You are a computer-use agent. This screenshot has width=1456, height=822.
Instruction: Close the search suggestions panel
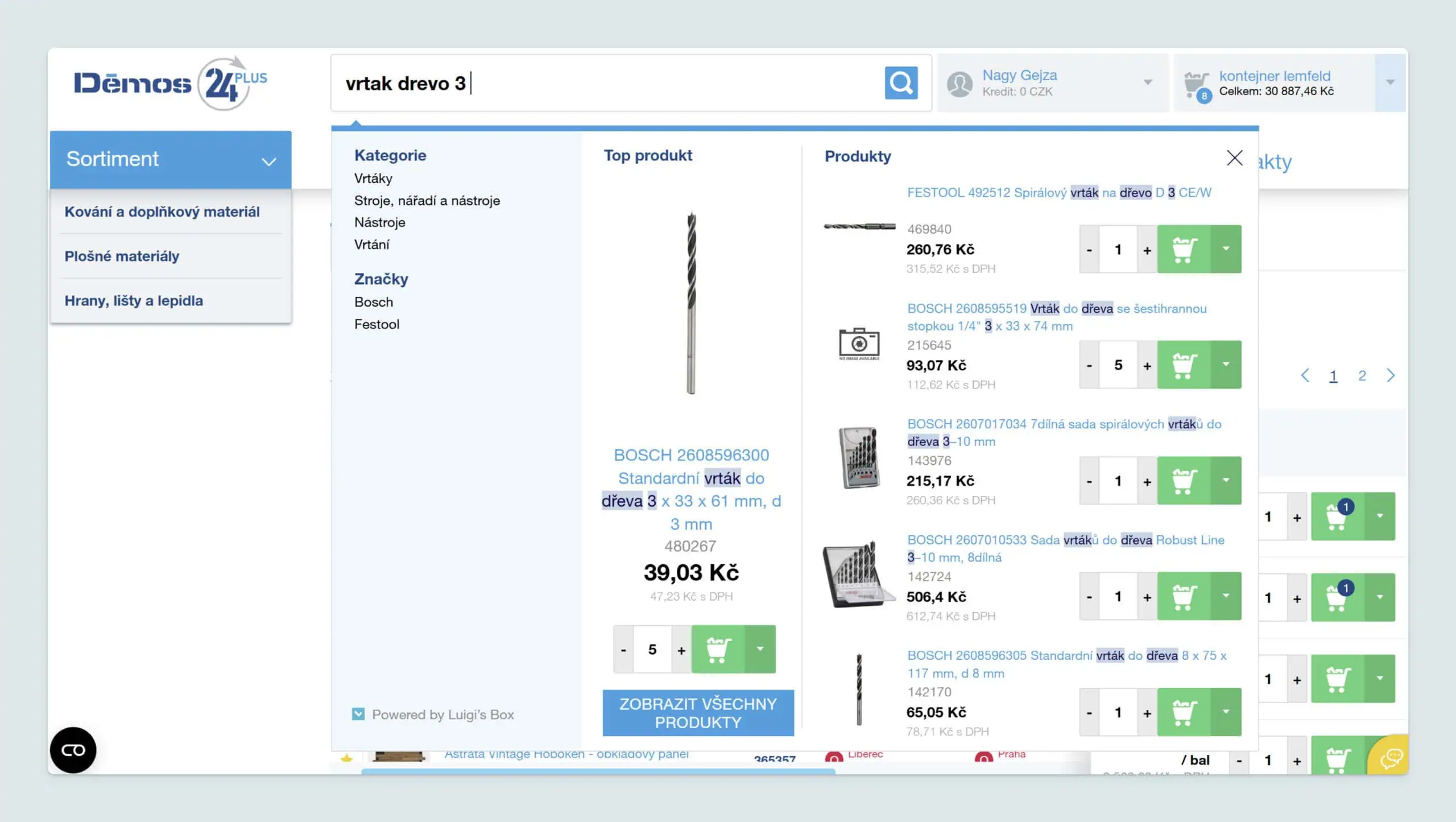[x=1234, y=158]
